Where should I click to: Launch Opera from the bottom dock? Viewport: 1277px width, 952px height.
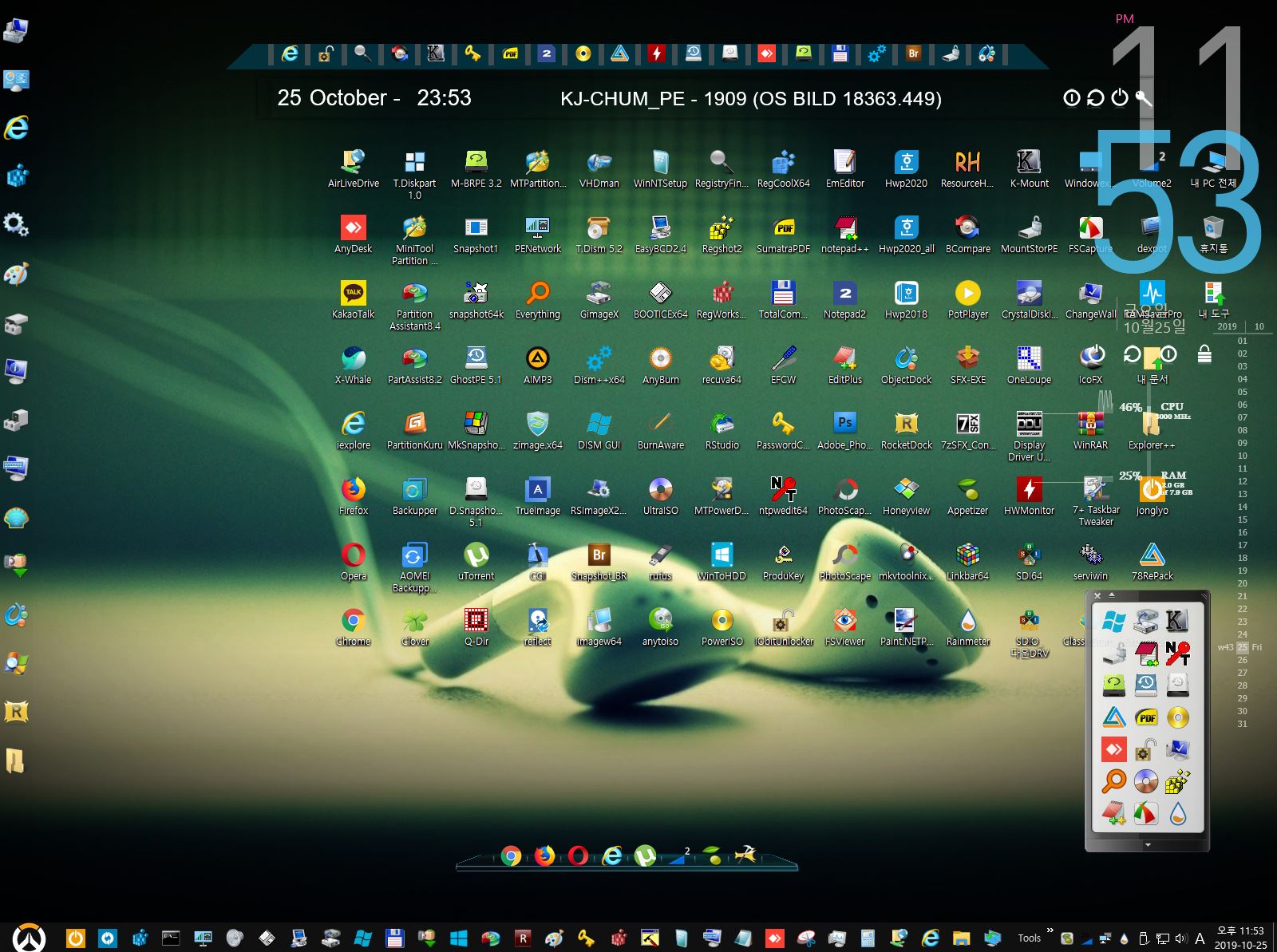[578, 856]
